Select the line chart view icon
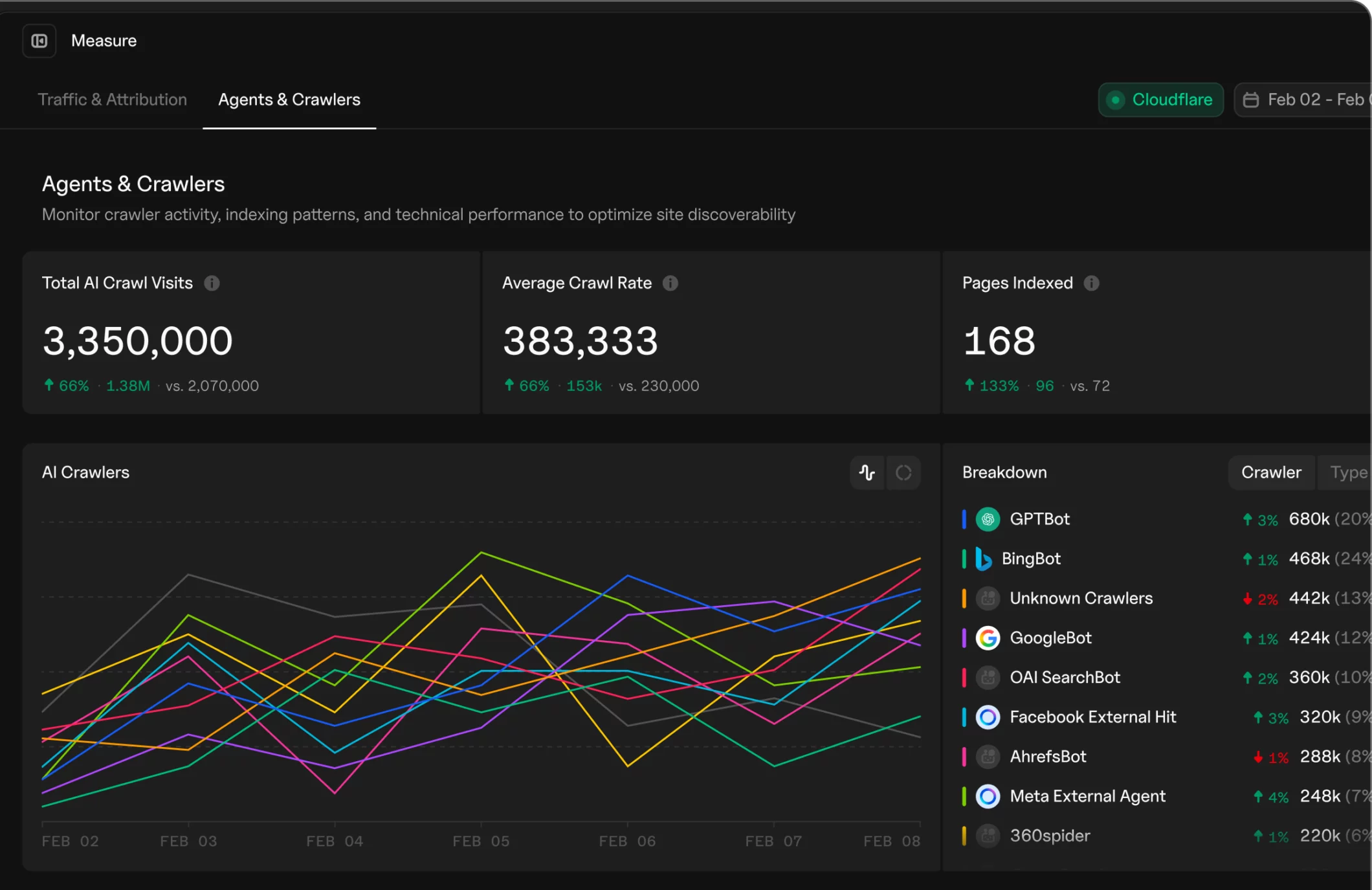This screenshot has width=1372, height=890. pos(867,473)
